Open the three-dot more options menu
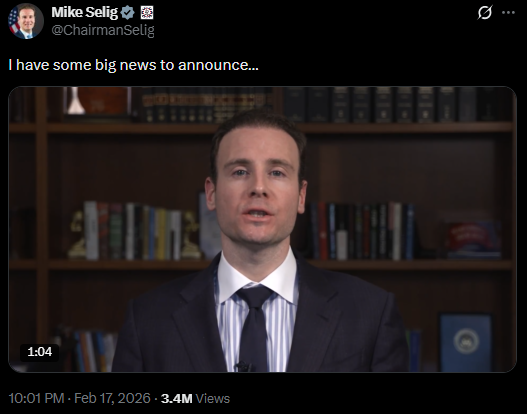 coord(508,12)
